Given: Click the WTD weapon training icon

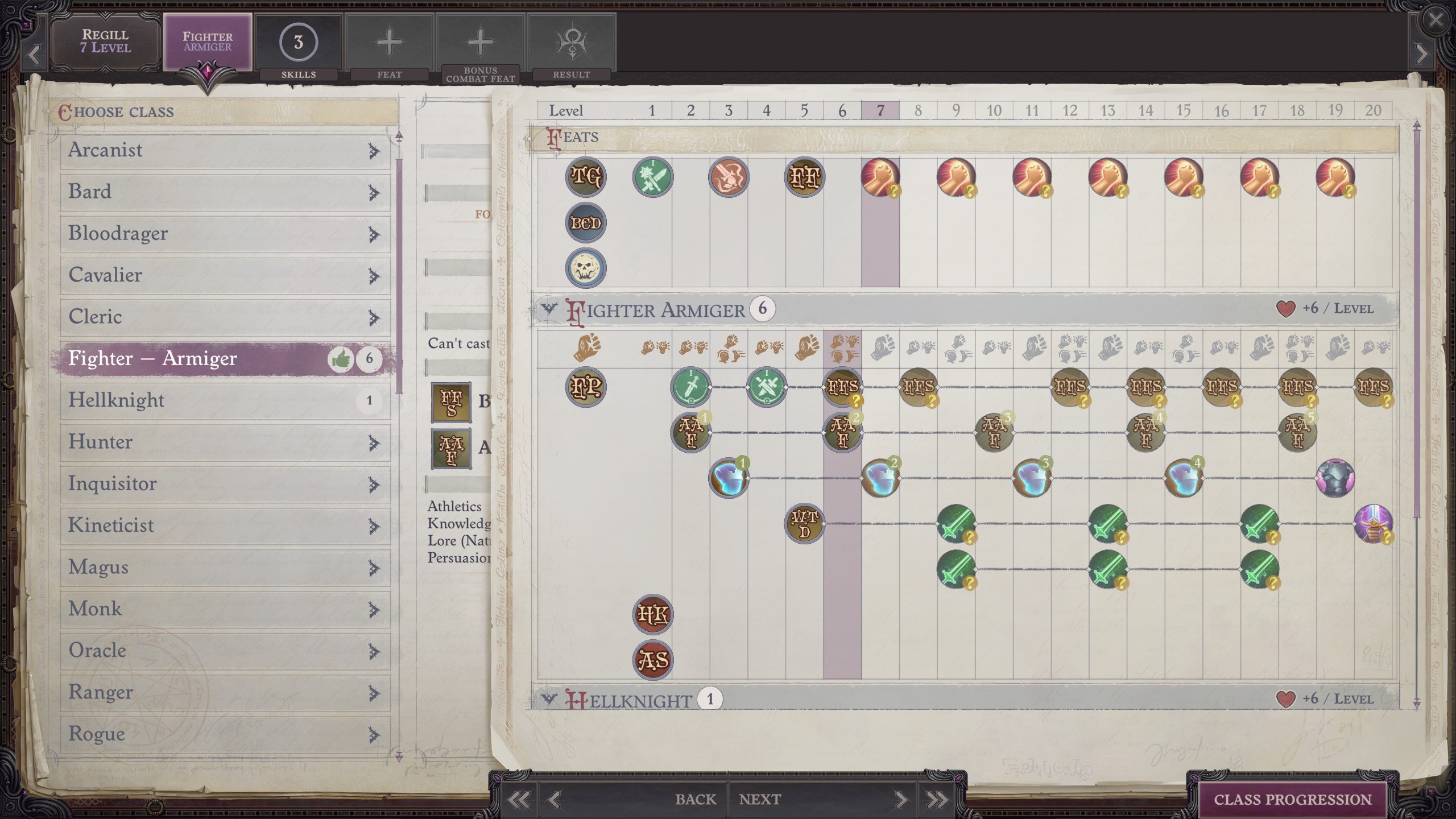Looking at the screenshot, I should (804, 523).
